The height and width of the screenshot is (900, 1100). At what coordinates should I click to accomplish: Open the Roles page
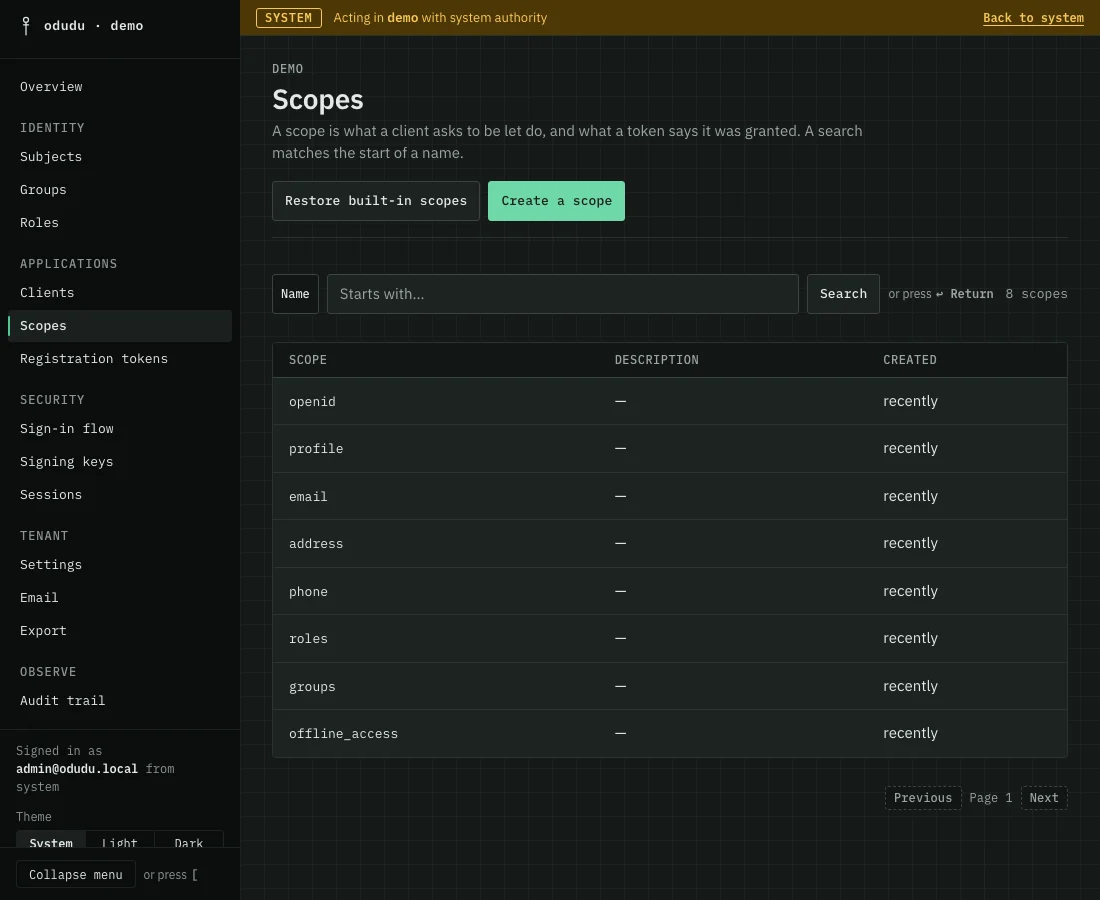(x=120, y=223)
